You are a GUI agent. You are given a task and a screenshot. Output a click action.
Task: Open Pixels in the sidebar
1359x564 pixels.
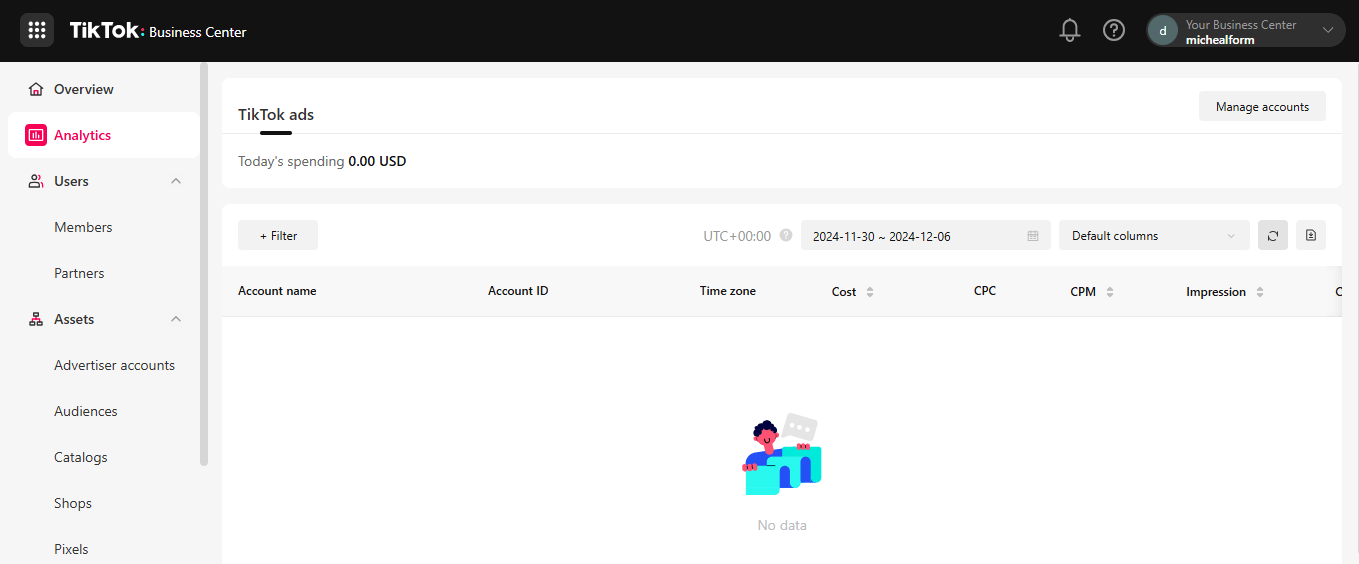click(x=71, y=549)
